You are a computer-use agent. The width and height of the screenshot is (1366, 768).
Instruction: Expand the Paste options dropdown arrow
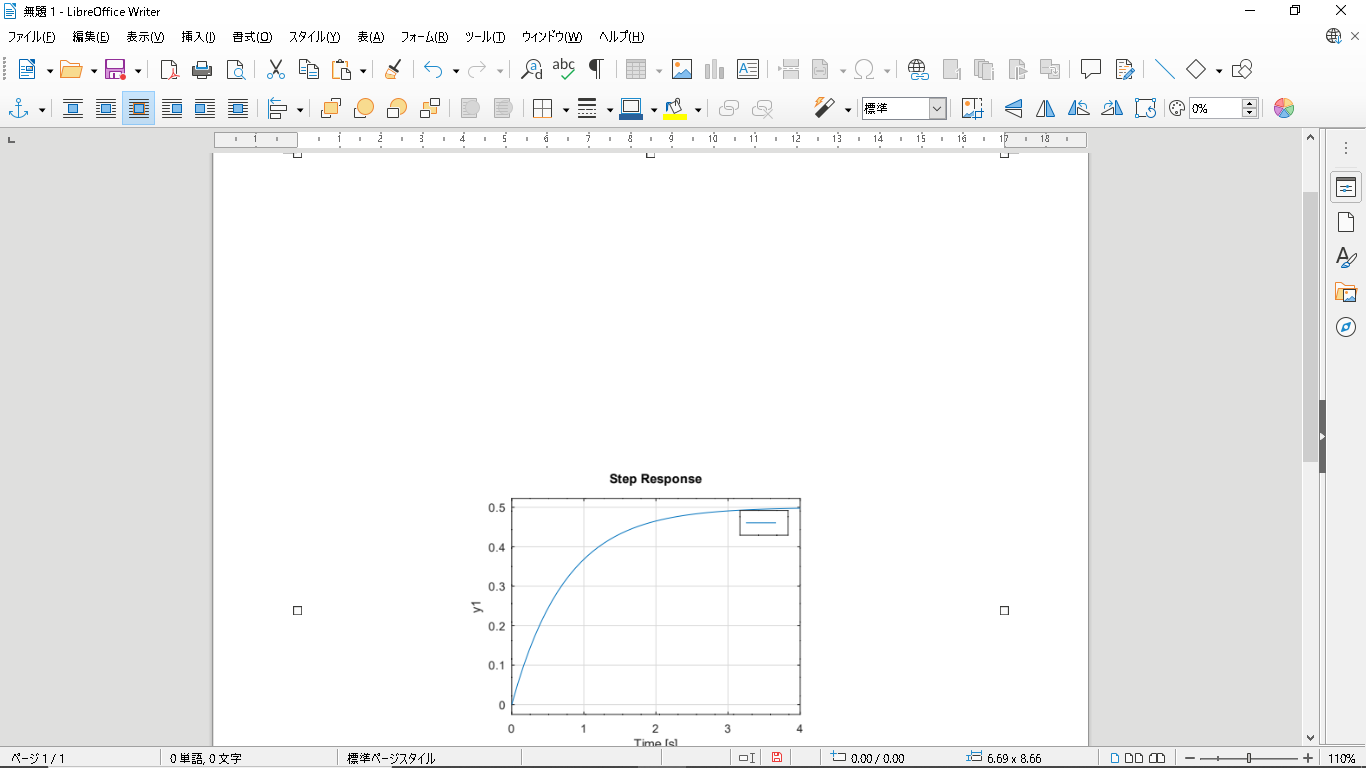363,70
